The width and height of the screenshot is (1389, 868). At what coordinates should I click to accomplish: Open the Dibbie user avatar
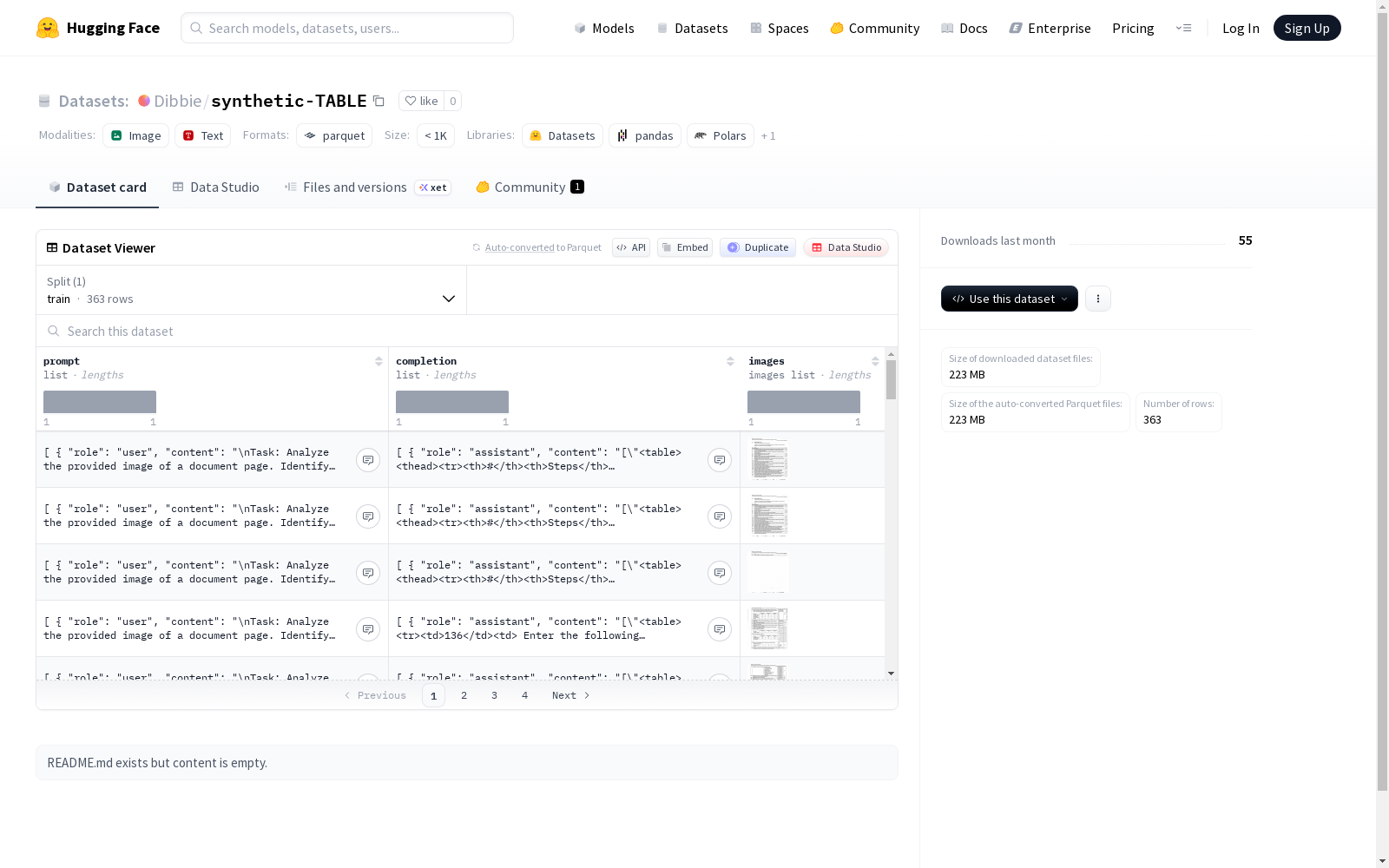tap(144, 101)
